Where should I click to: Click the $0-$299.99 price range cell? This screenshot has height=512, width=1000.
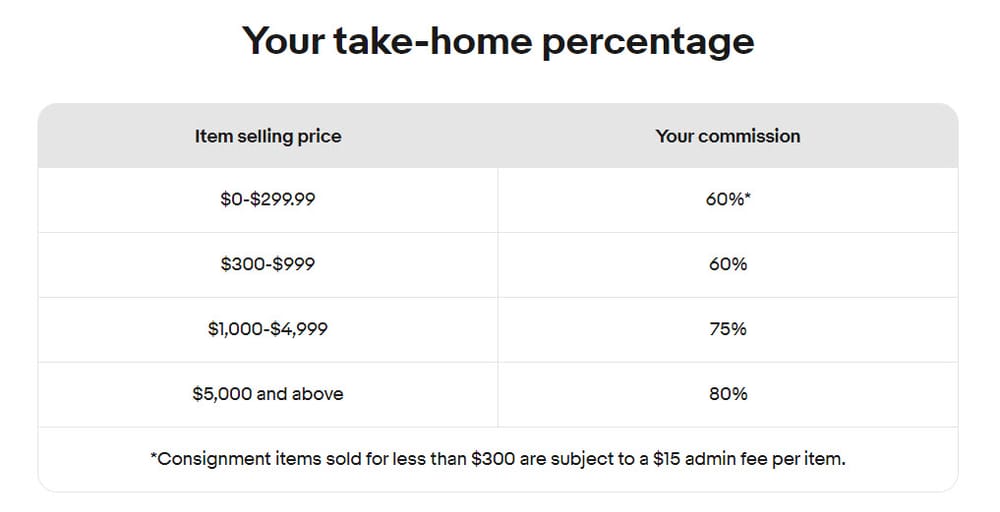(x=268, y=199)
